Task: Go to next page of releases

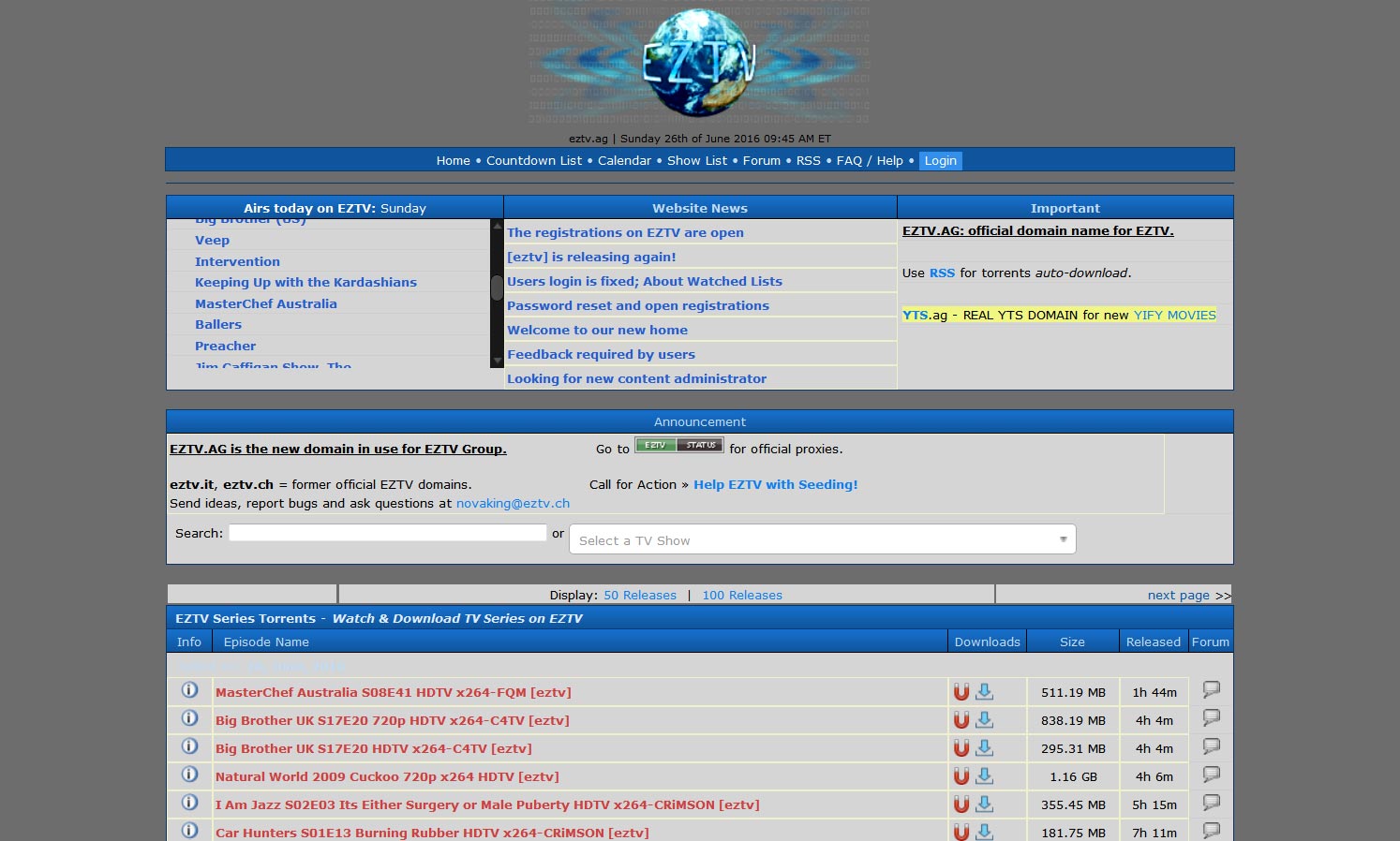Action: 1179,596
